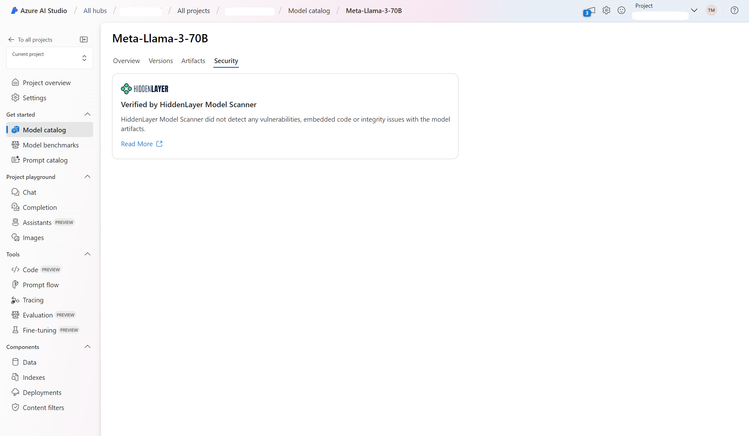Click the Fine-tuning flask icon
This screenshot has height=436, width=749.
(x=15, y=330)
